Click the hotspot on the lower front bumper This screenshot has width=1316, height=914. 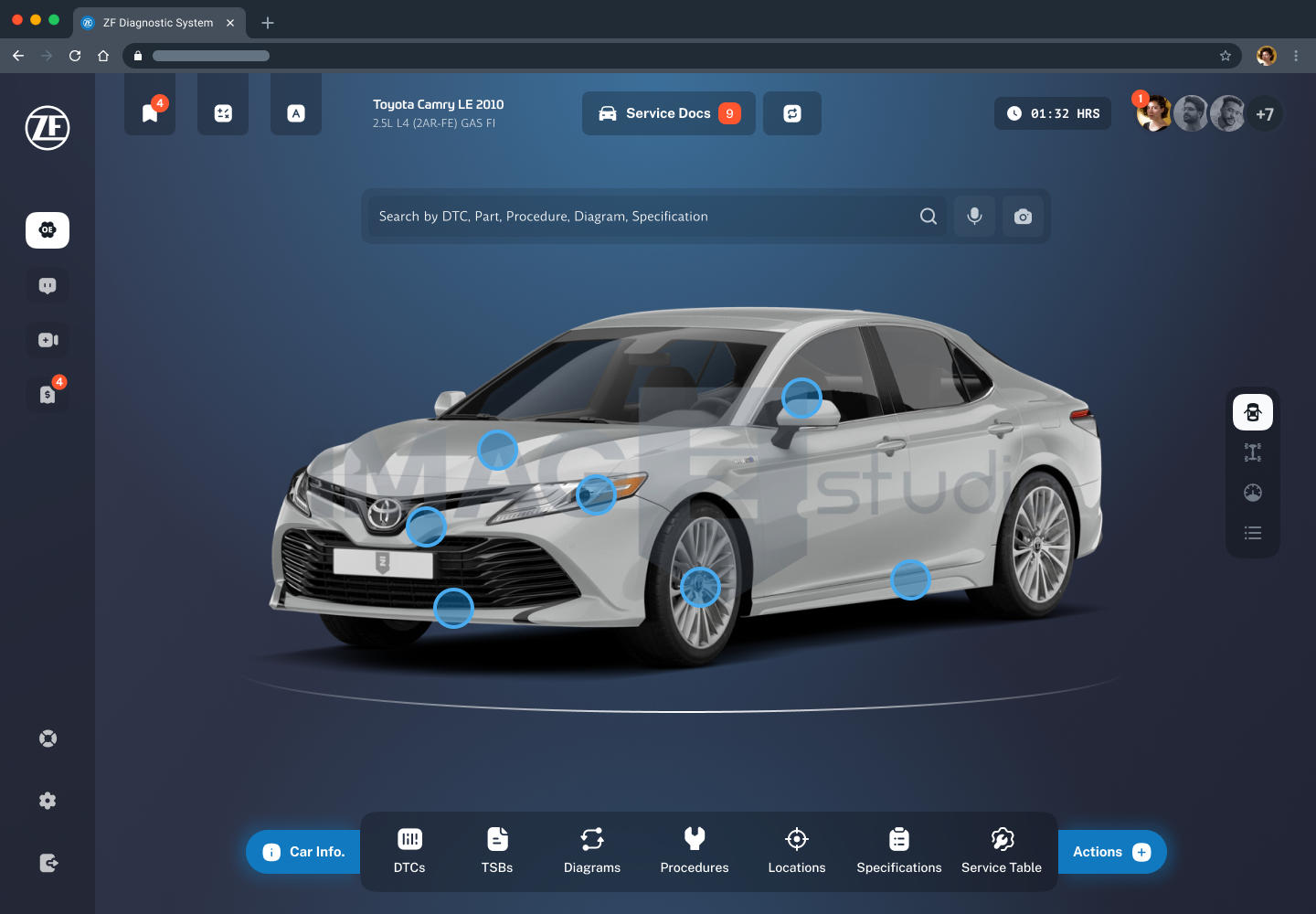453,608
